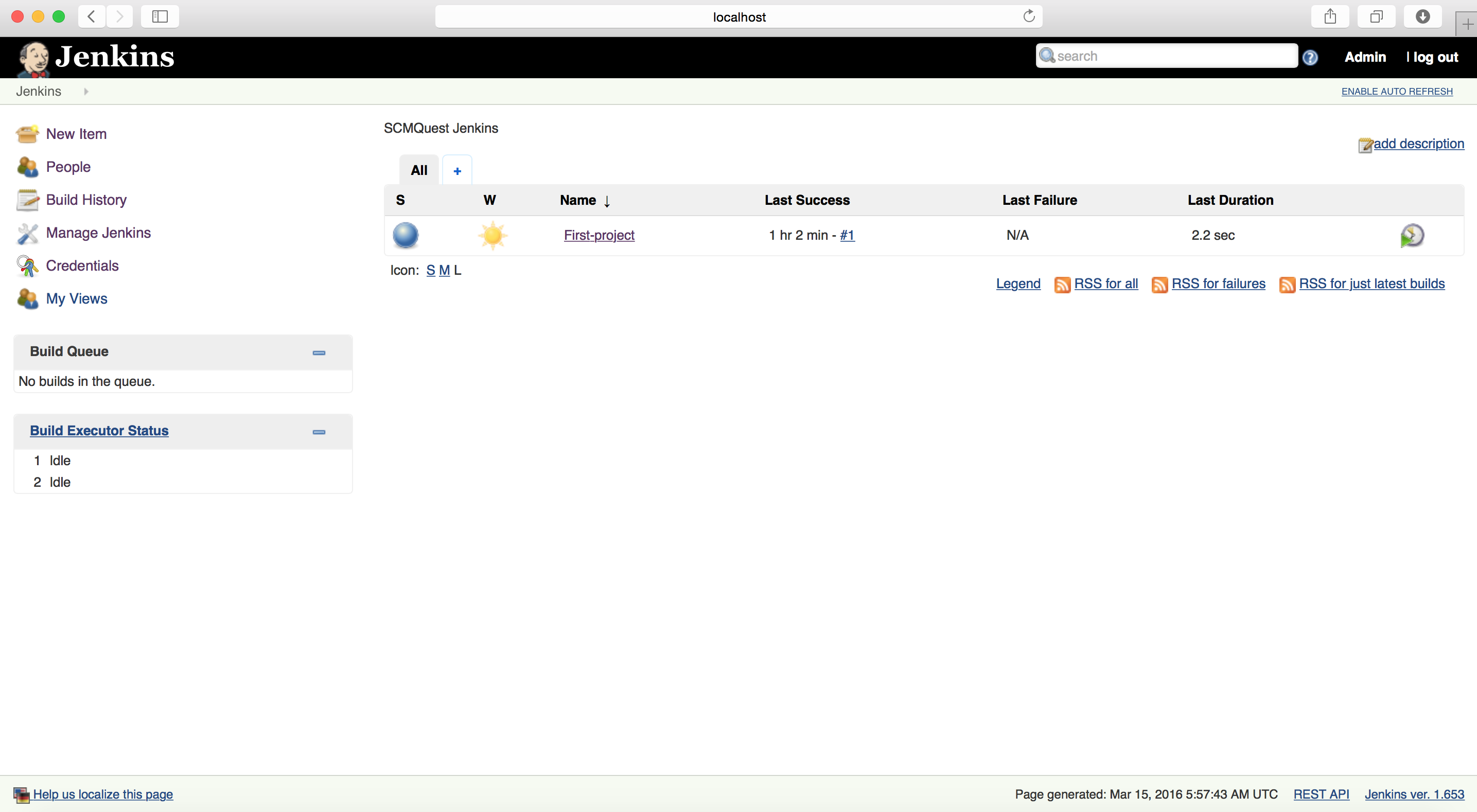
Task: Open the Admin user link
Action: (x=1365, y=57)
